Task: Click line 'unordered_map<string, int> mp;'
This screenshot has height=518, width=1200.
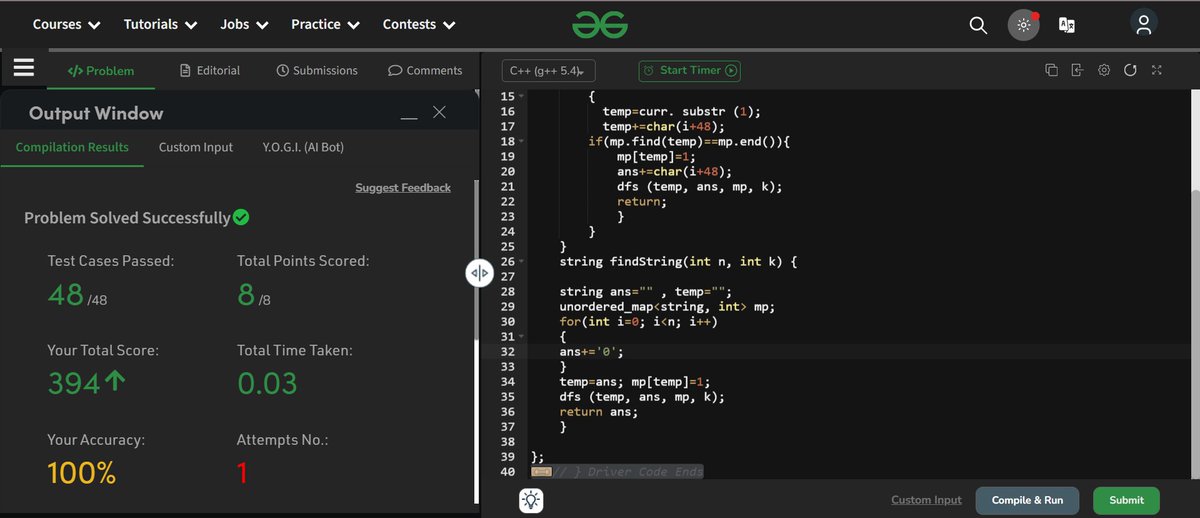Action: coord(667,307)
